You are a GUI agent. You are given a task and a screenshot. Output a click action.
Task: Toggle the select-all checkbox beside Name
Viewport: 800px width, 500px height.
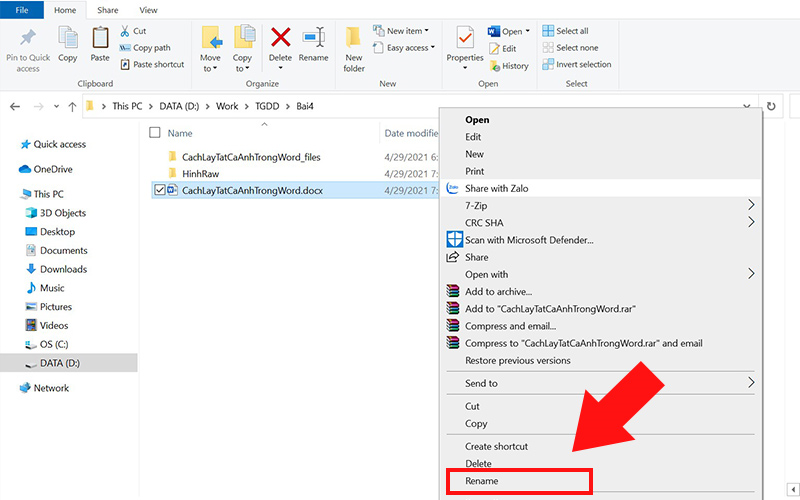click(155, 133)
